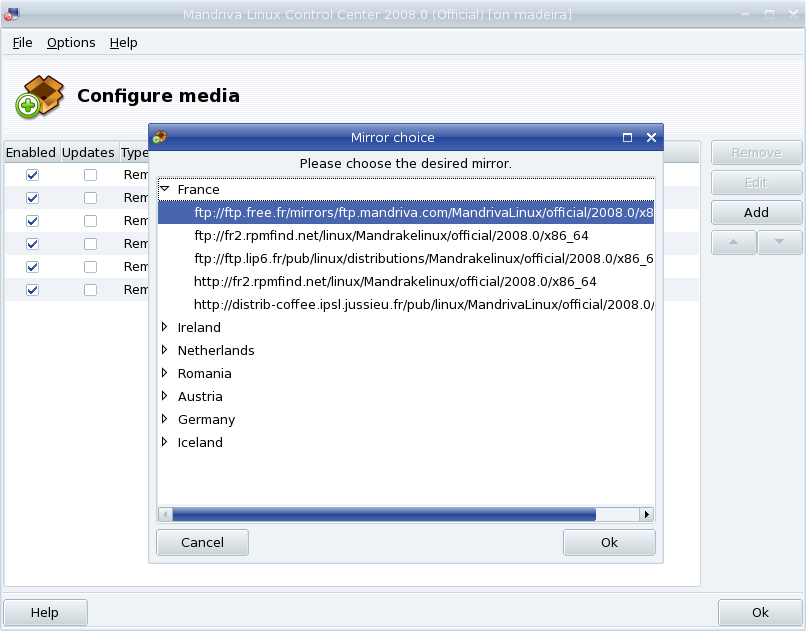
Task: Check Updates checkbox in third media row
Action: coord(90,221)
